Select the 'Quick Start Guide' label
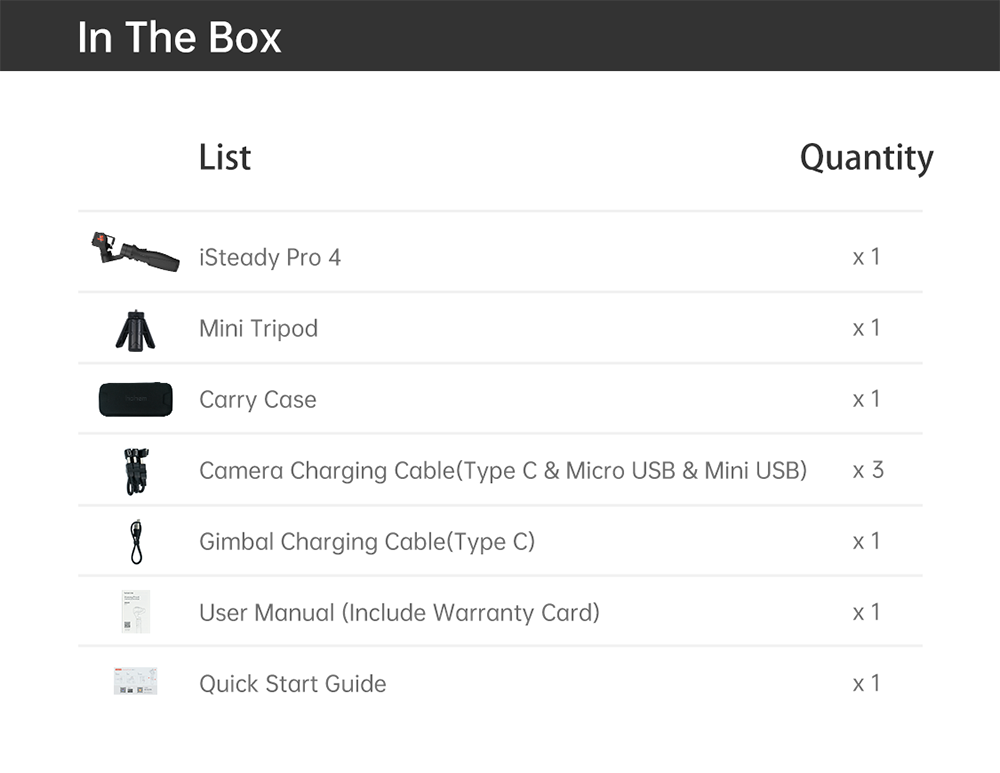This screenshot has width=1000, height=773. tap(292, 683)
